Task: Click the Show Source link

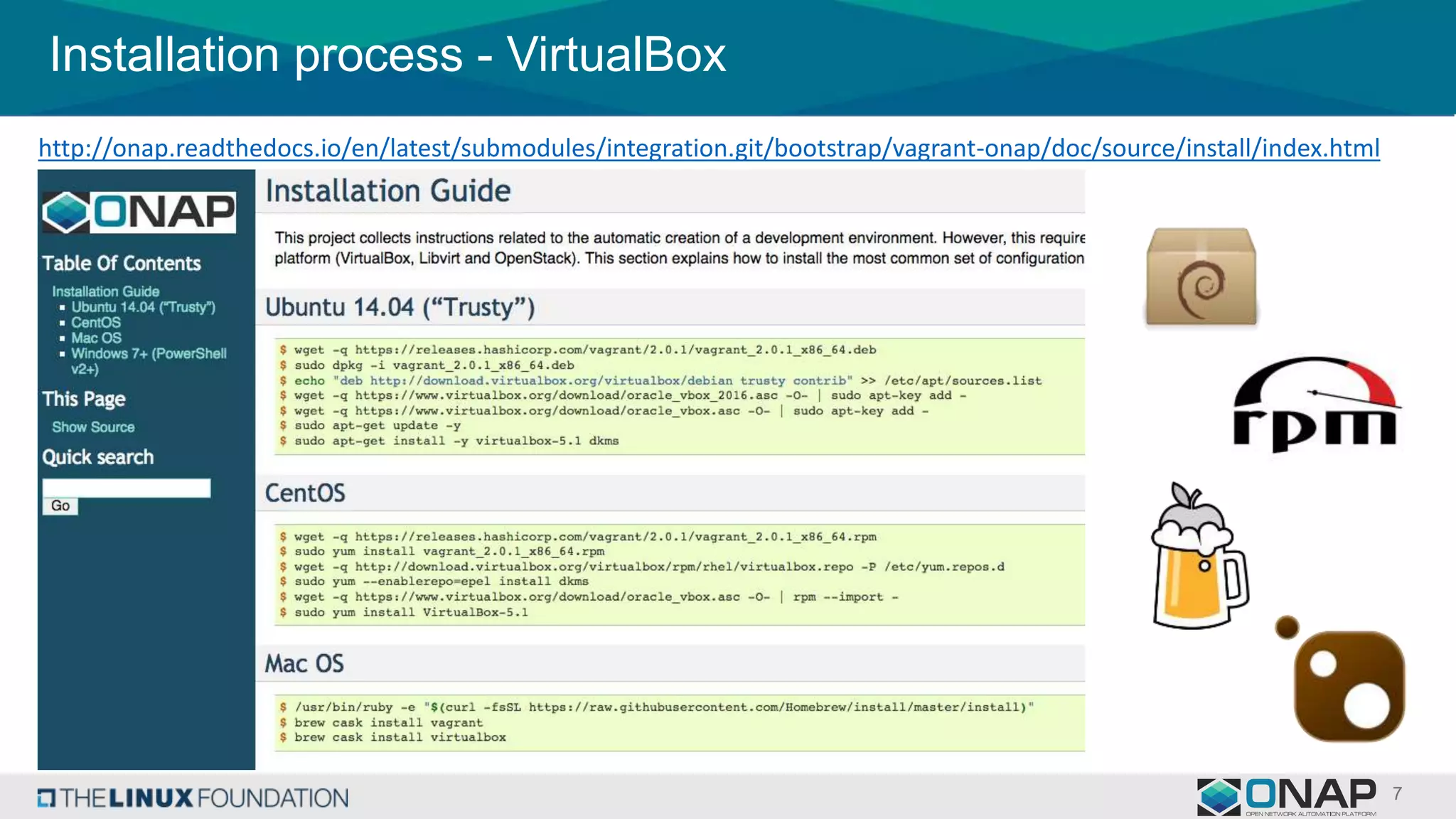Action: [93, 427]
